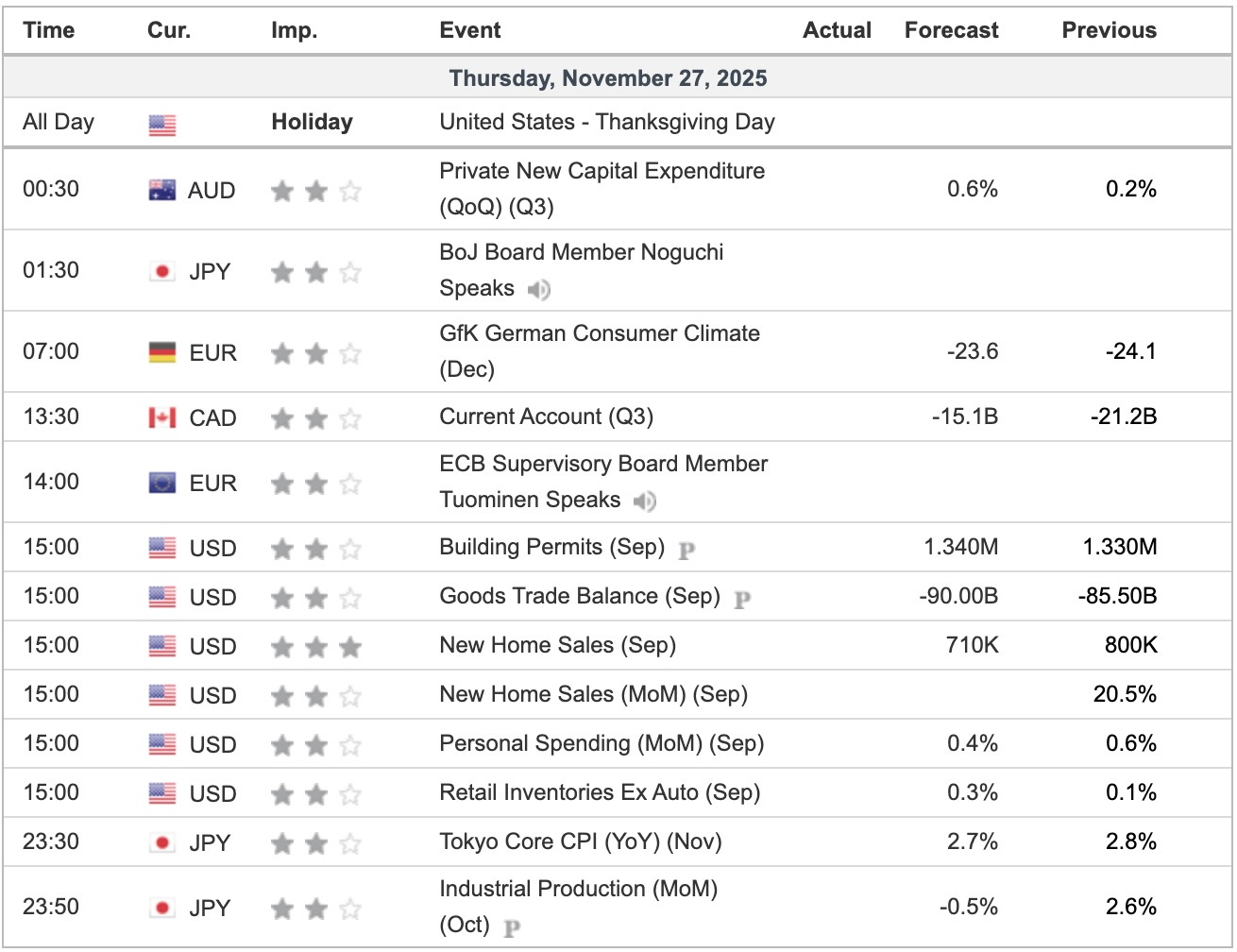Click speaker icon beside Noguchi Speaks
Screen dimensions: 1237x952
pyautogui.click(x=538, y=289)
